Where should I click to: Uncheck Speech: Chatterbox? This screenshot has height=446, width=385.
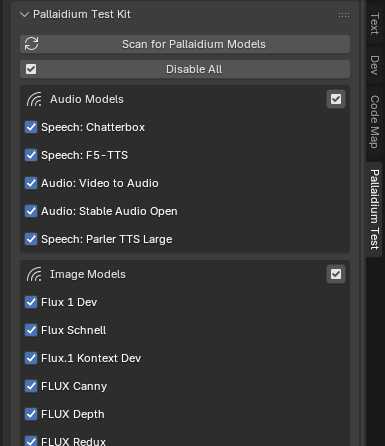click(x=31, y=127)
